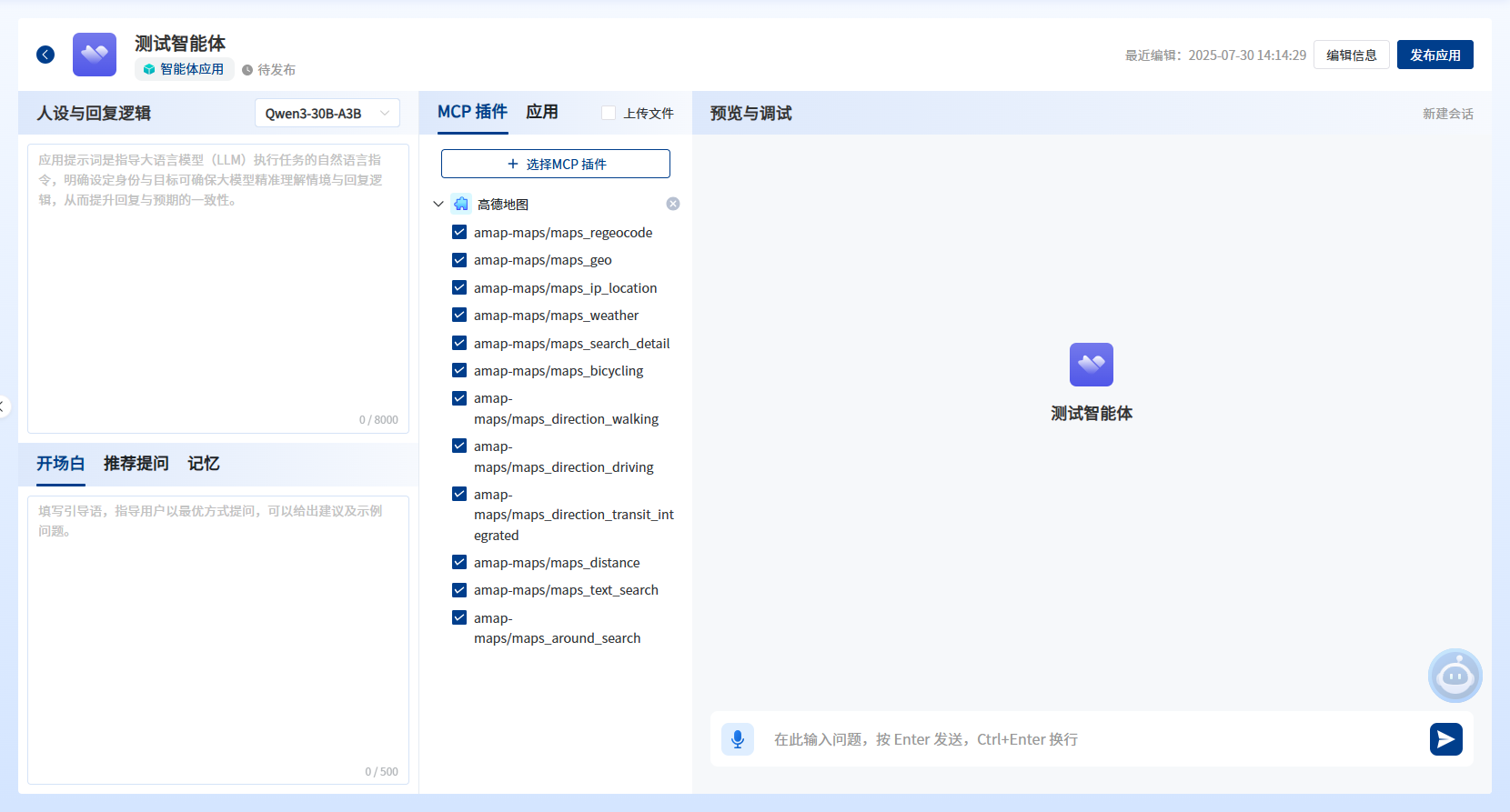Image resolution: width=1510 pixels, height=812 pixels.
Task: Open the Qwen3-30B-A3B model dropdown
Action: (x=327, y=113)
